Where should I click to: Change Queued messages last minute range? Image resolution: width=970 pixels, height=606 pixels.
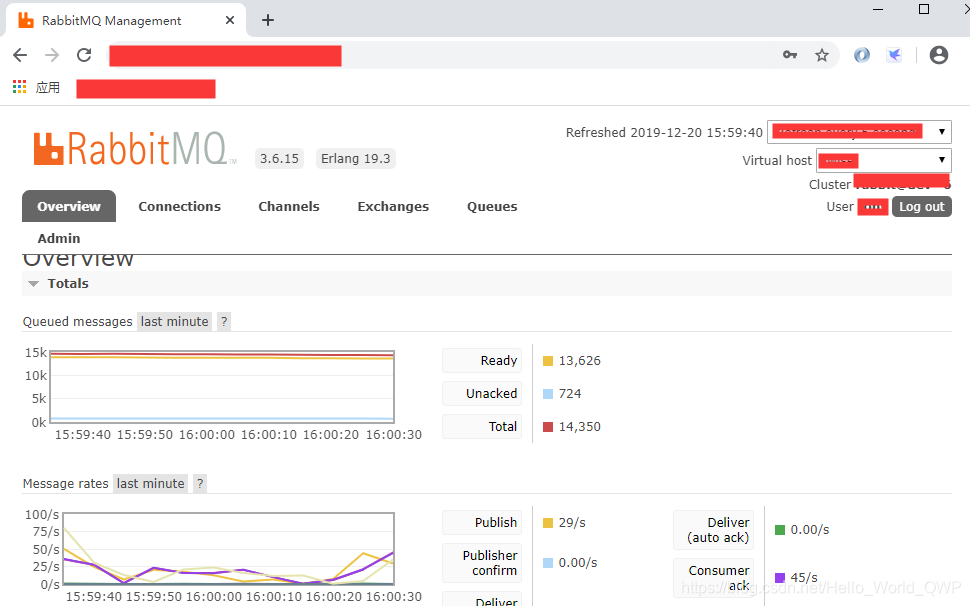(x=174, y=322)
